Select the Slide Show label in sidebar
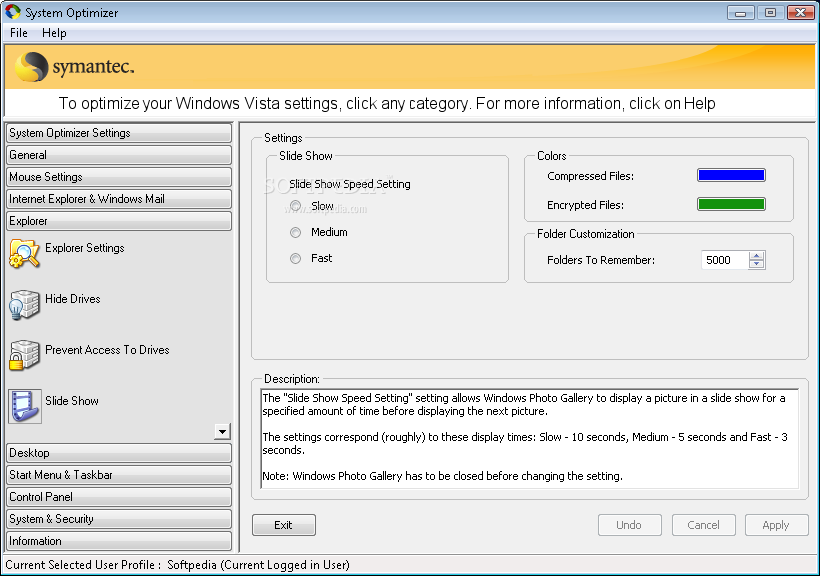The height and width of the screenshot is (576, 820). (72, 401)
